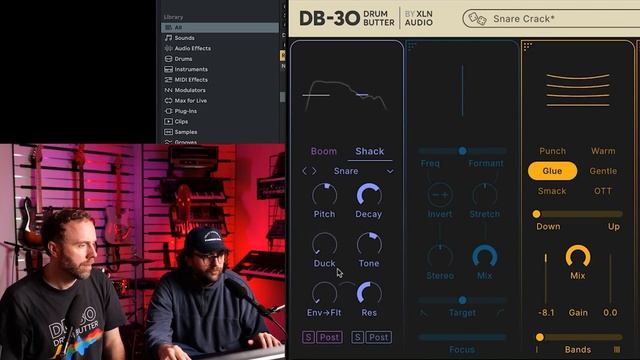Adjust the Down/Up slider handle

point(536,214)
